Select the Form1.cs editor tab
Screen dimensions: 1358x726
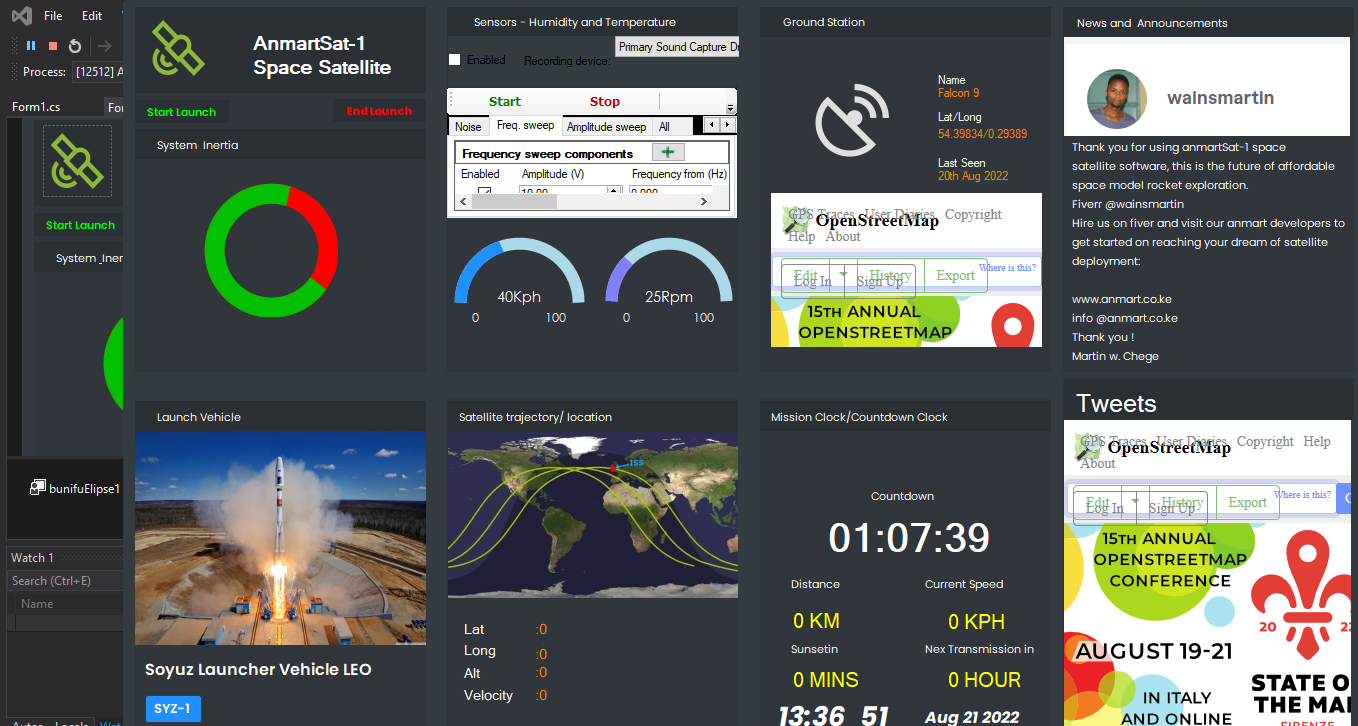point(36,107)
